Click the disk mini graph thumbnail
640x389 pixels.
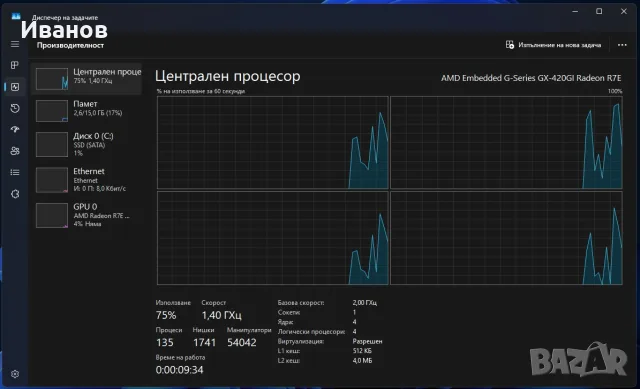coord(52,144)
